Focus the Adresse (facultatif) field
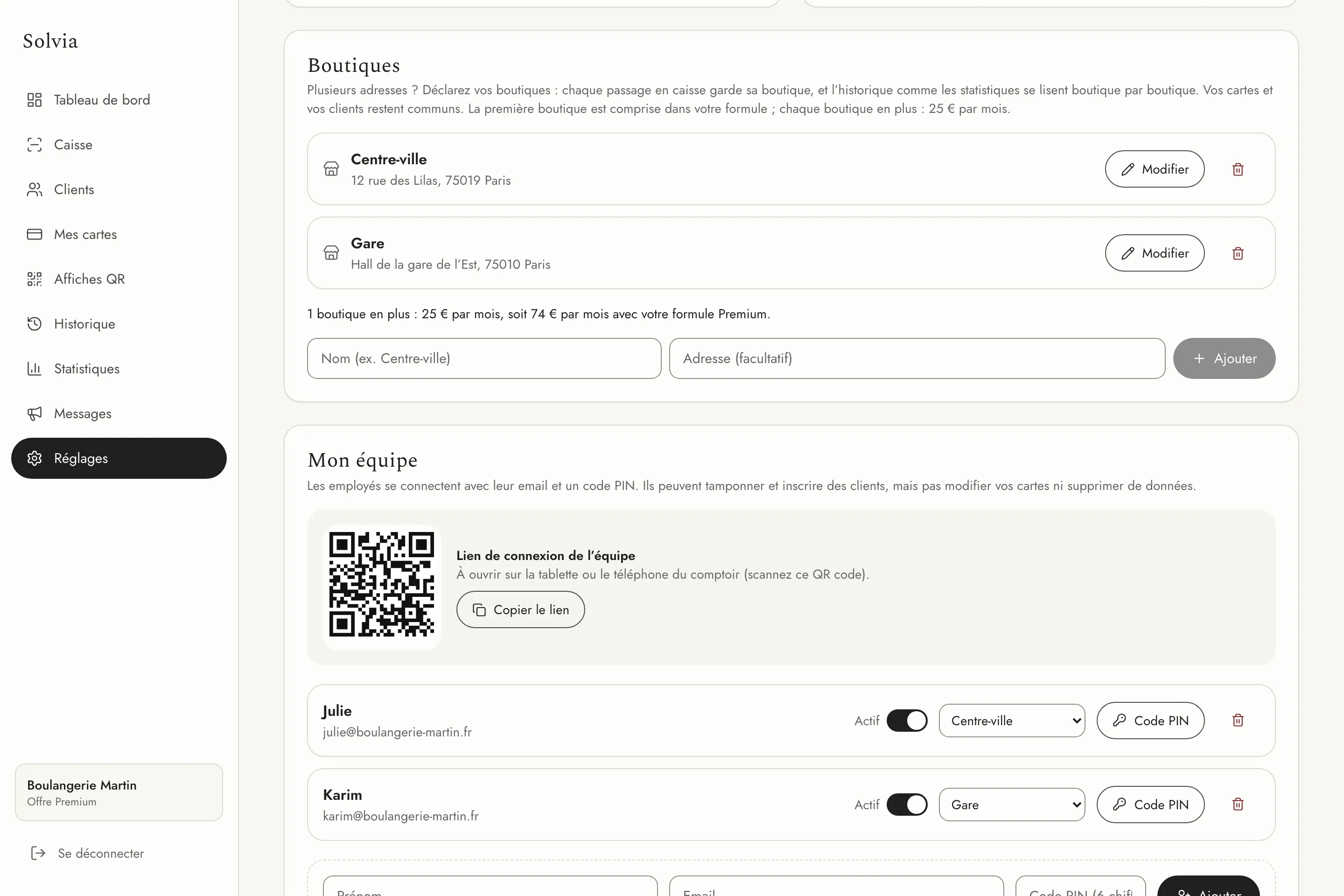 (x=917, y=358)
